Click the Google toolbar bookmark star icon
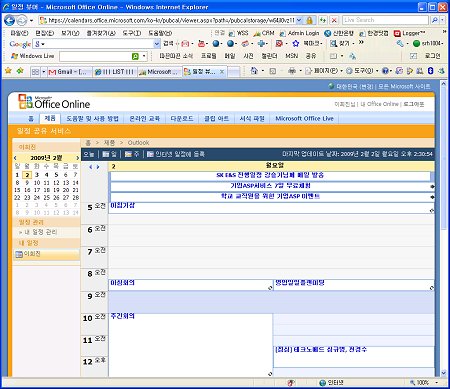The height and width of the screenshot is (389, 450). tap(295, 43)
